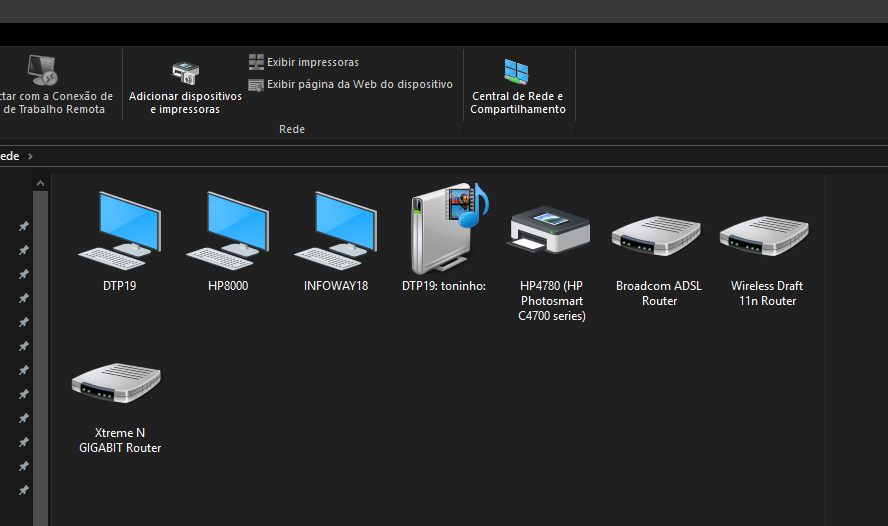The image size is (888, 526).
Task: Select the Broadcom ADSL Router icon
Action: tap(656, 235)
